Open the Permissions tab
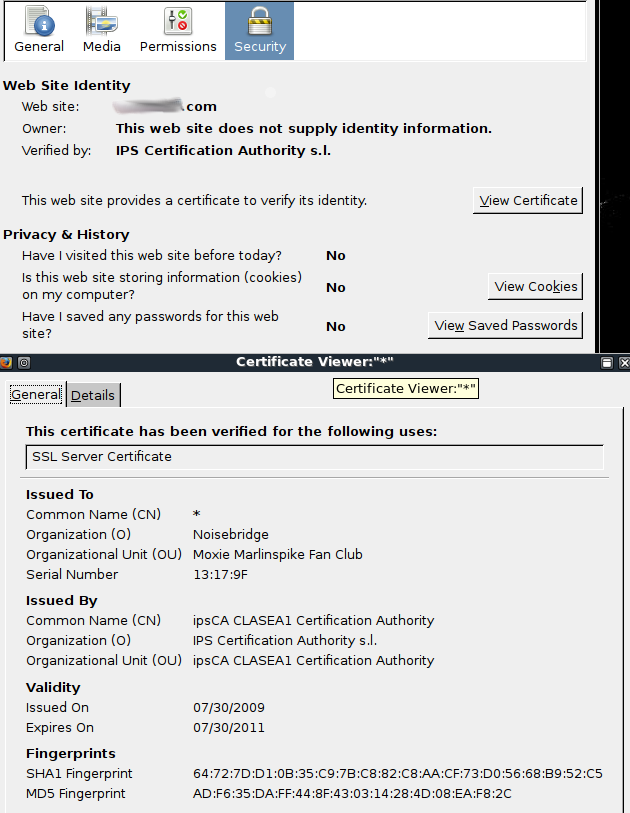The height and width of the screenshot is (813, 630). [x=178, y=31]
